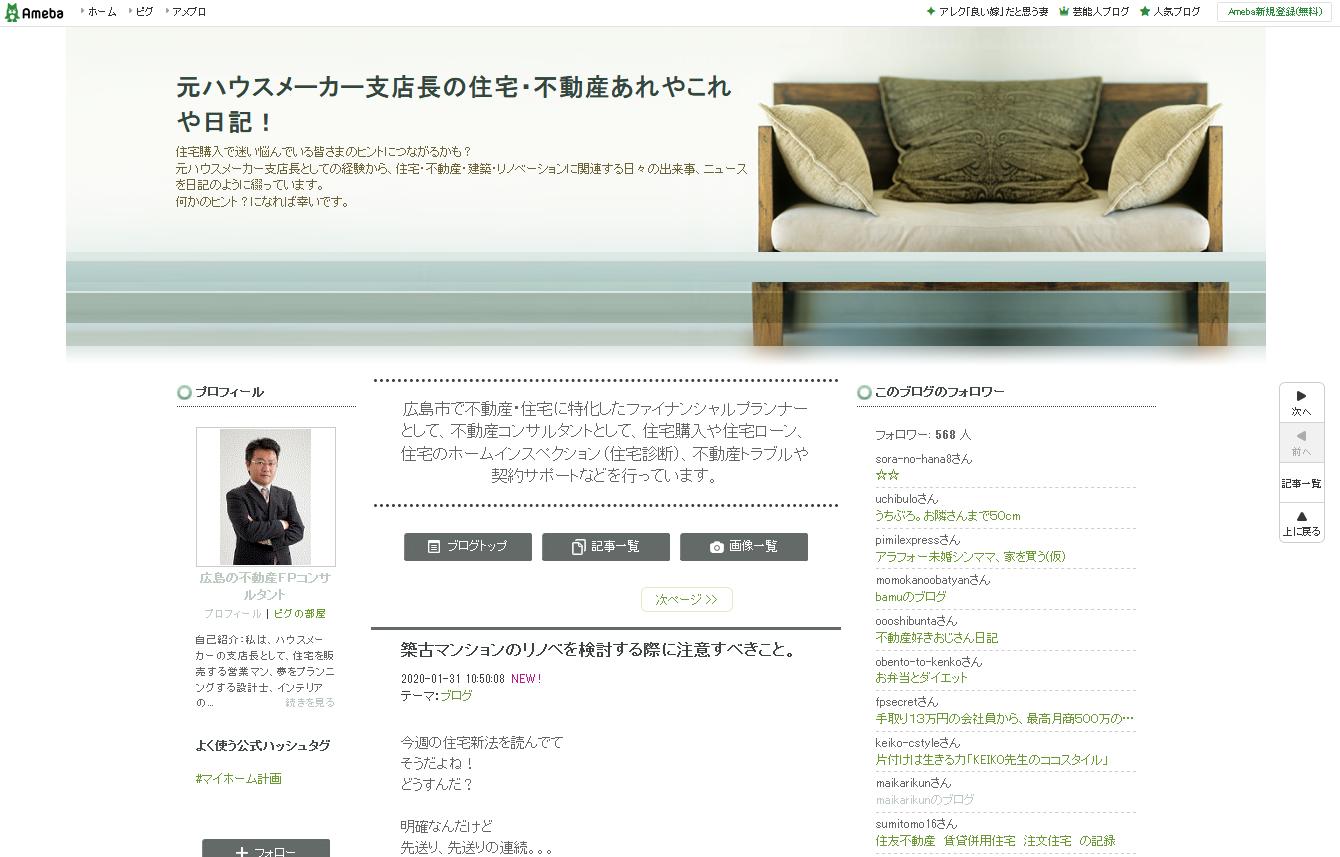
Task: Open the image list via camera icon
Action: 717,546
